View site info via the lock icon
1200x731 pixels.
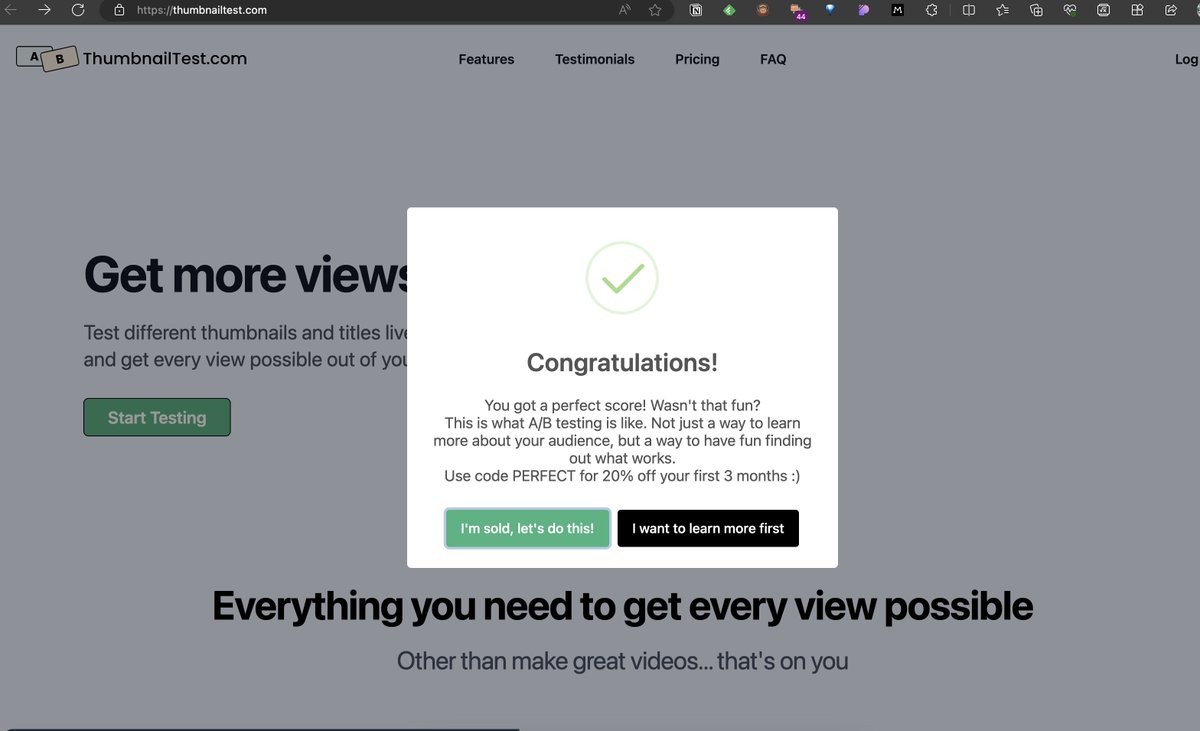[x=119, y=10]
